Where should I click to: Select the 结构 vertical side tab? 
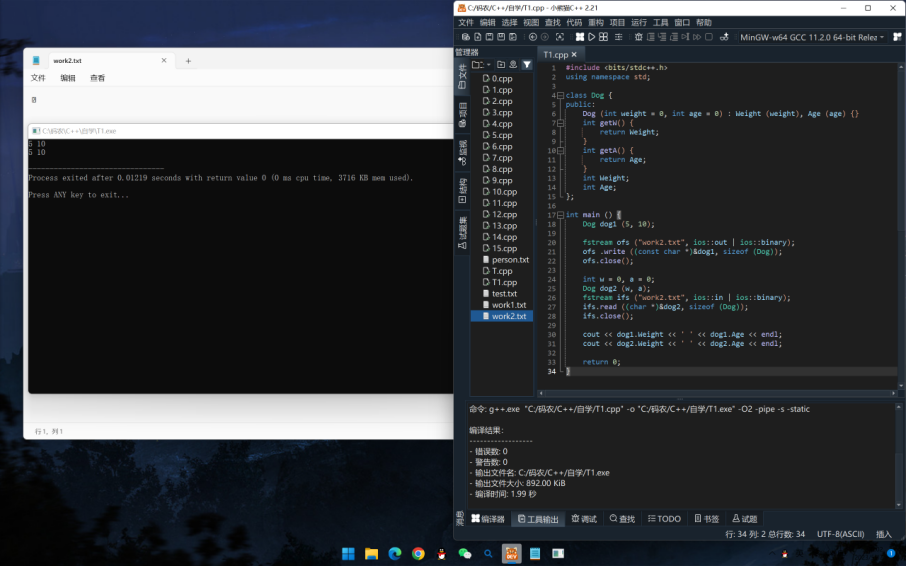tap(462, 191)
